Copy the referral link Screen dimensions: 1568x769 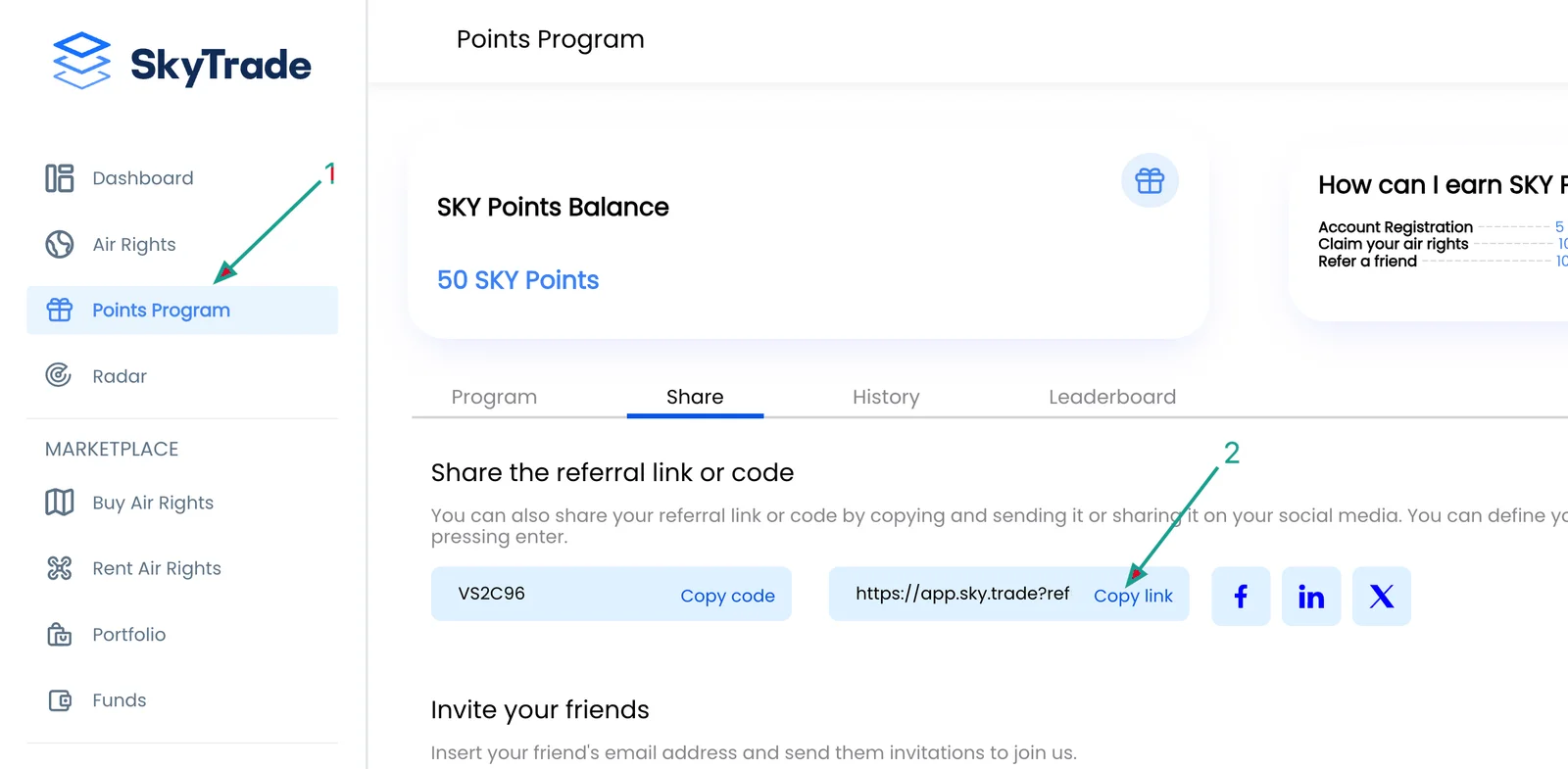point(1133,596)
